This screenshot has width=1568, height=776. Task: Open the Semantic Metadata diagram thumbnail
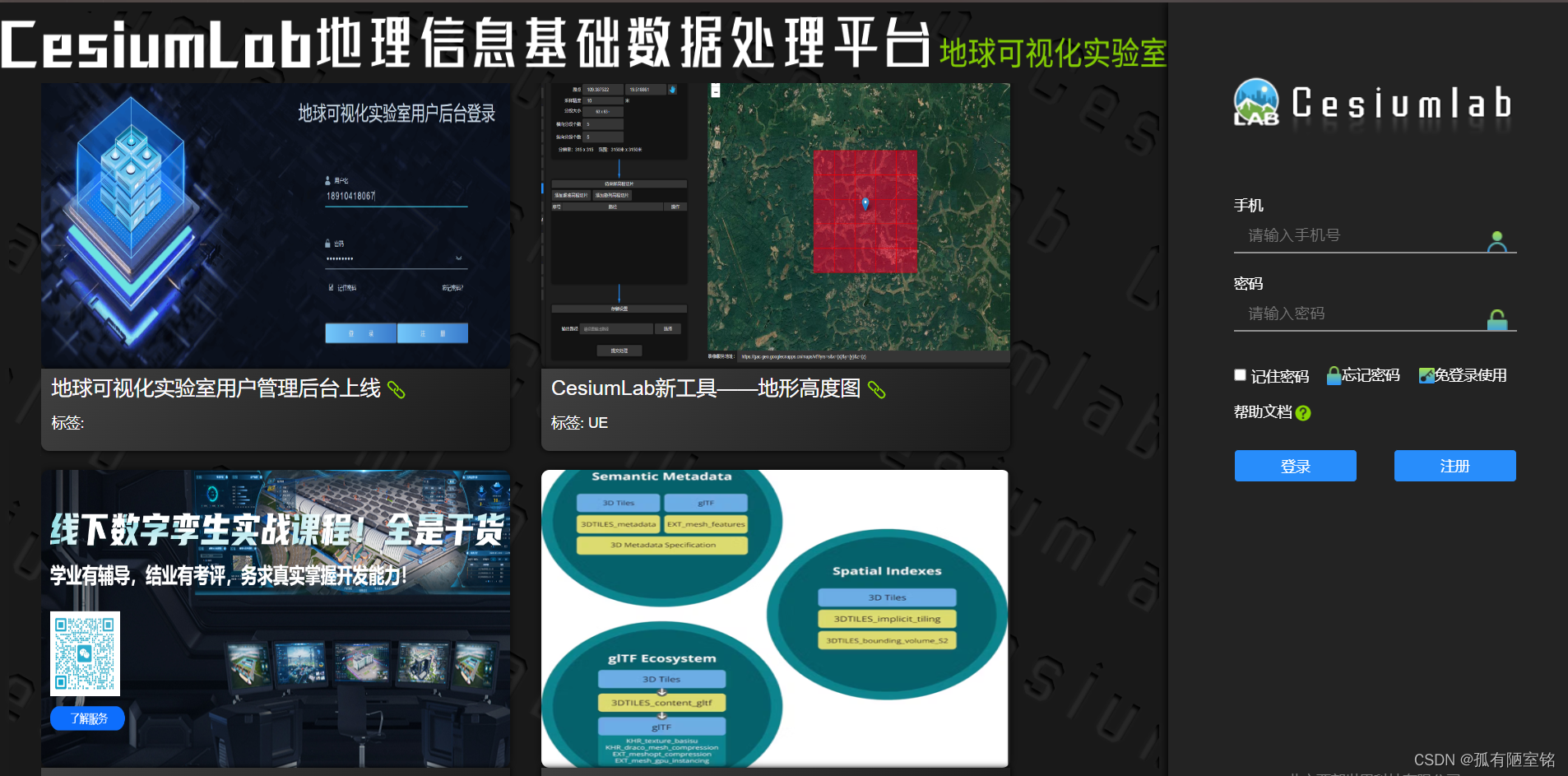[775, 619]
